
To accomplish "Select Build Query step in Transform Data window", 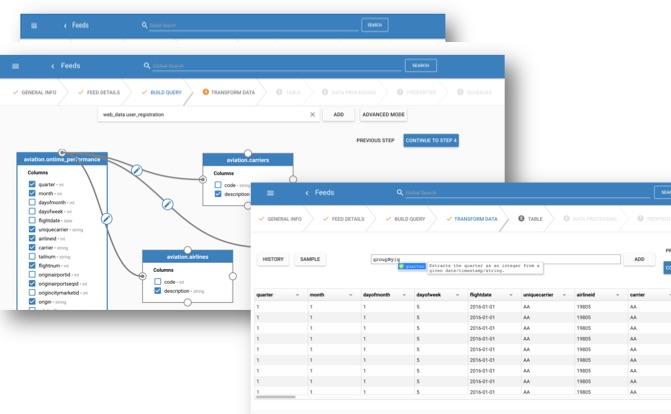I will click(x=405, y=219).
